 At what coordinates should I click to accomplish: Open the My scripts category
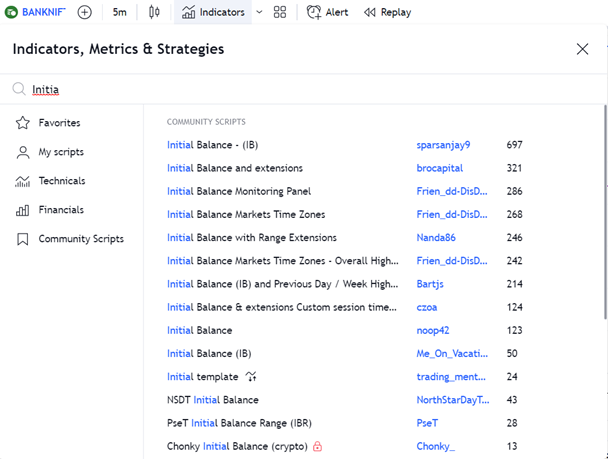tap(50, 152)
